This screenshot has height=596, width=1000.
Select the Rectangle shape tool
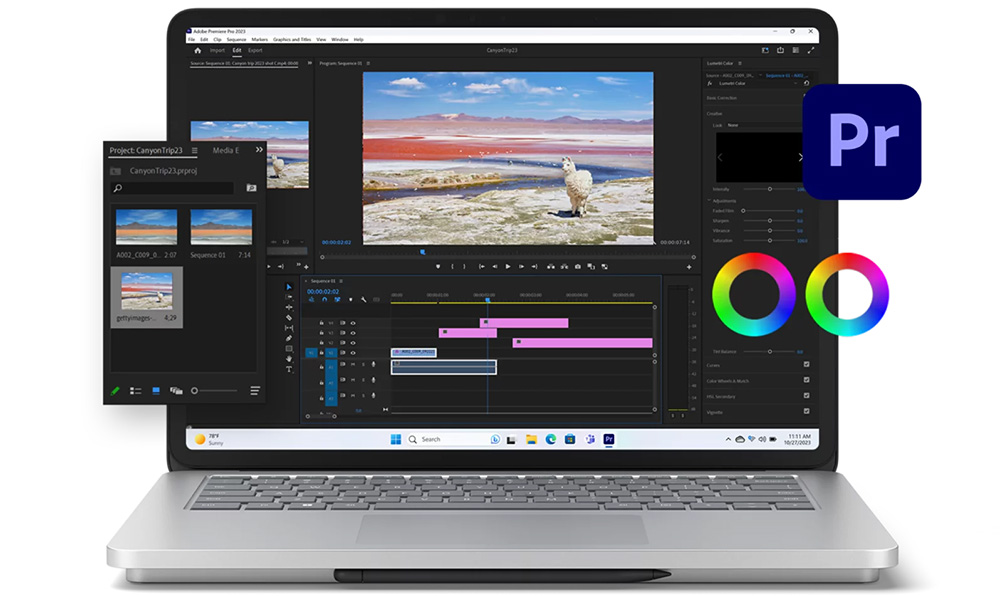(288, 349)
